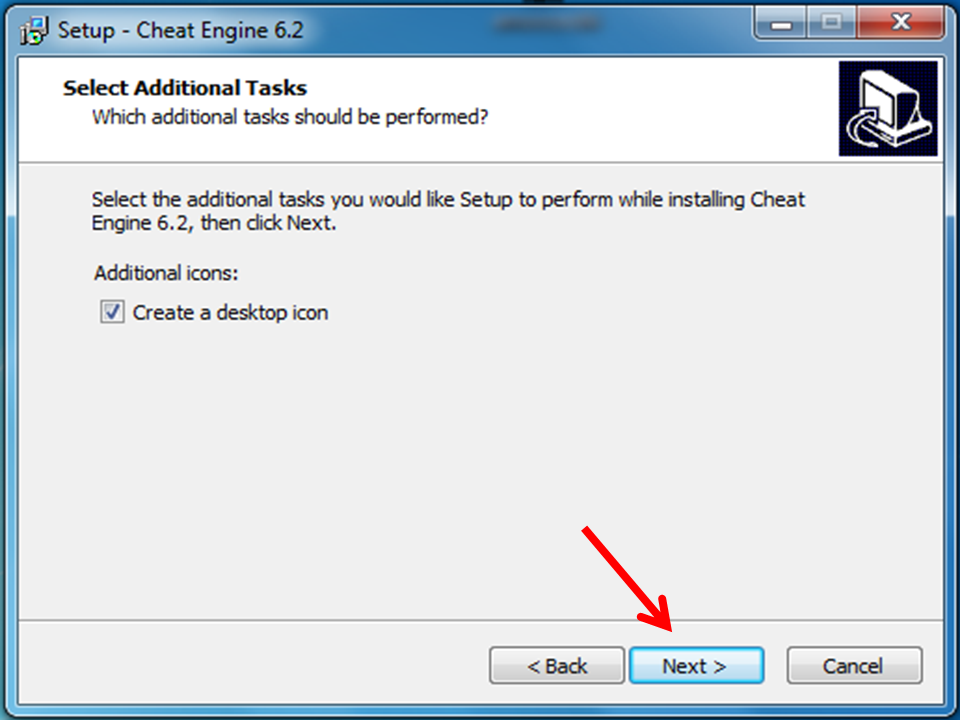960x720 pixels.
Task: Click the 'Select Additional Tasks' heading
Action: click(185, 88)
